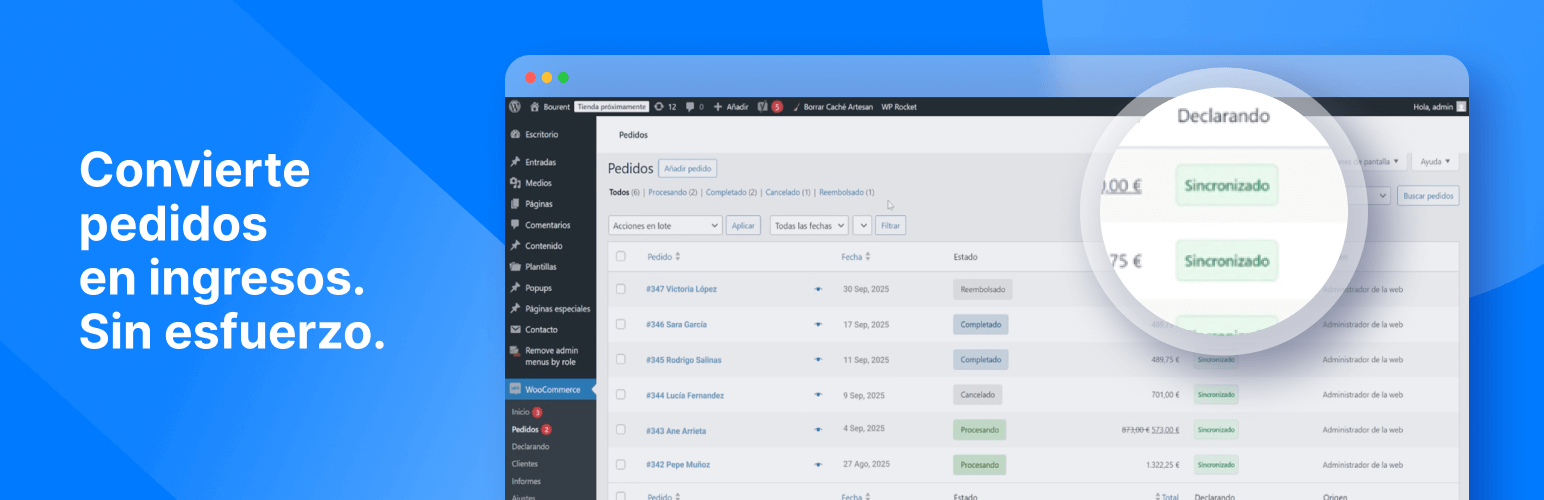The image size is (1544, 500).
Task: Preview order #343 with eye icon
Action: (x=817, y=430)
